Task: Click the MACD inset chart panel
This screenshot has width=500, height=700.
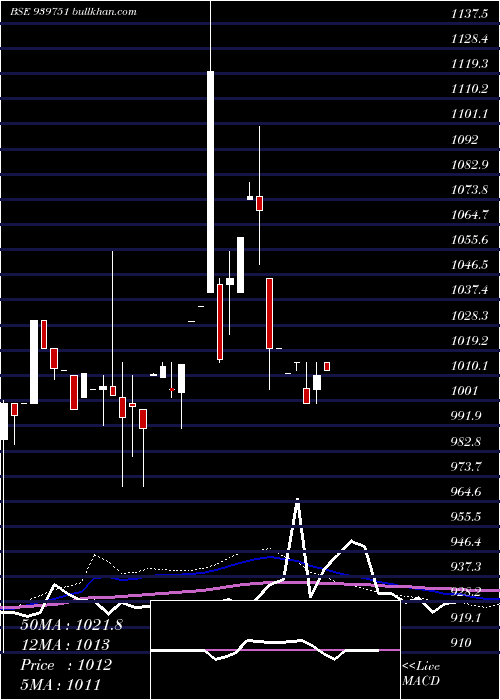Action: [275, 650]
